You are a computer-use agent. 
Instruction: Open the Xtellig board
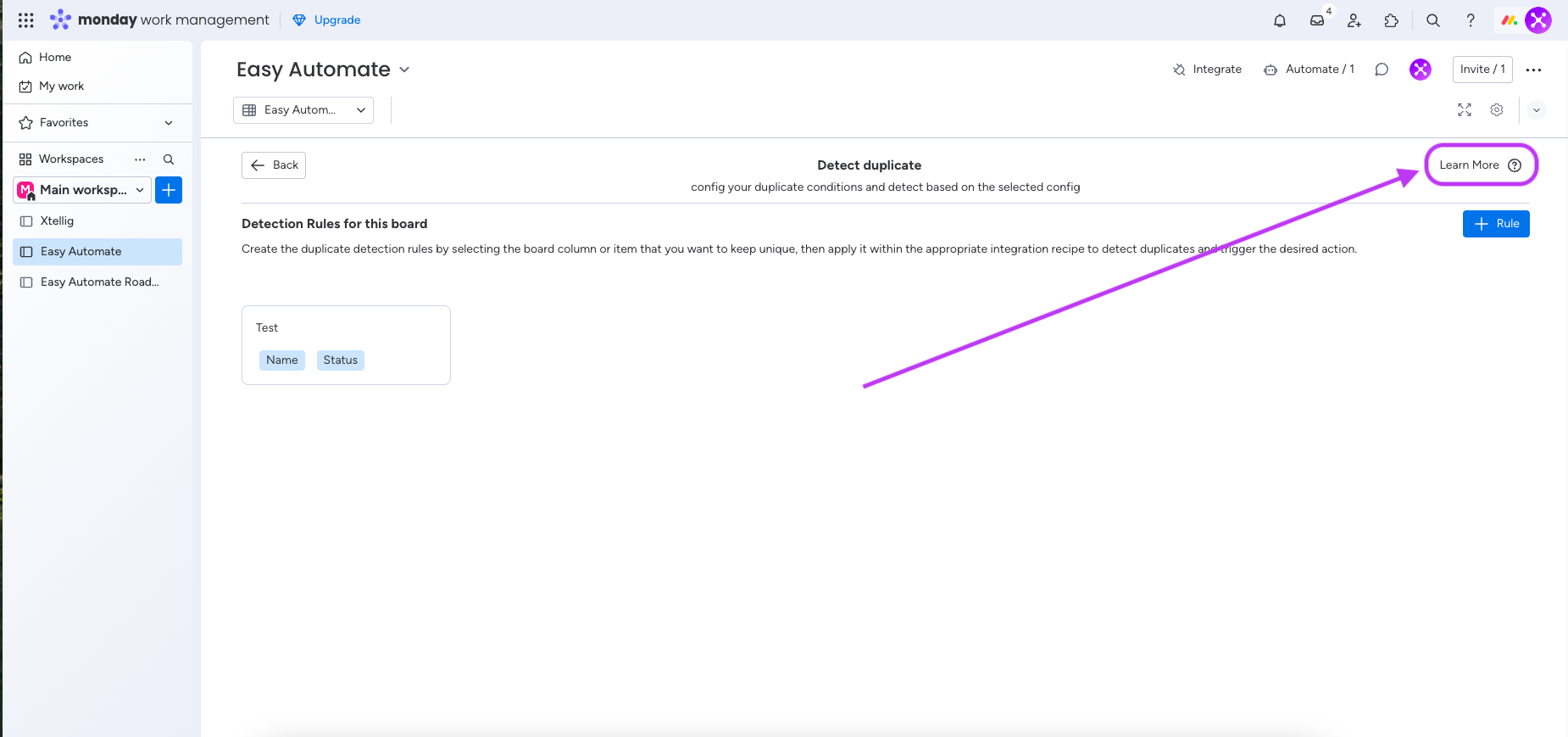pos(57,221)
